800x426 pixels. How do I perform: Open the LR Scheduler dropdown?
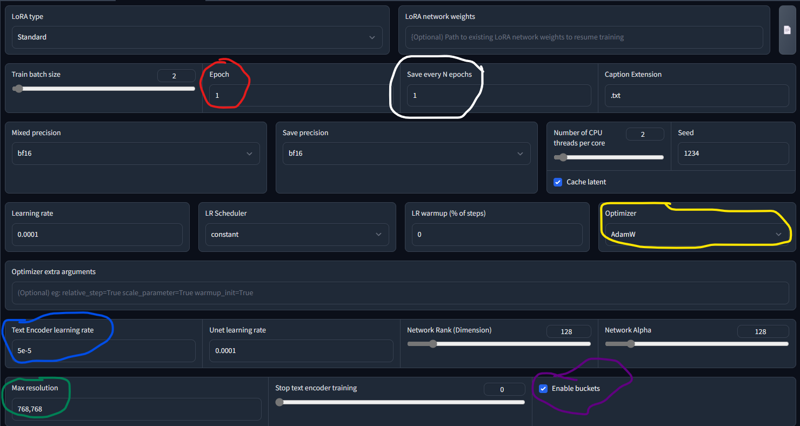[x=297, y=235]
